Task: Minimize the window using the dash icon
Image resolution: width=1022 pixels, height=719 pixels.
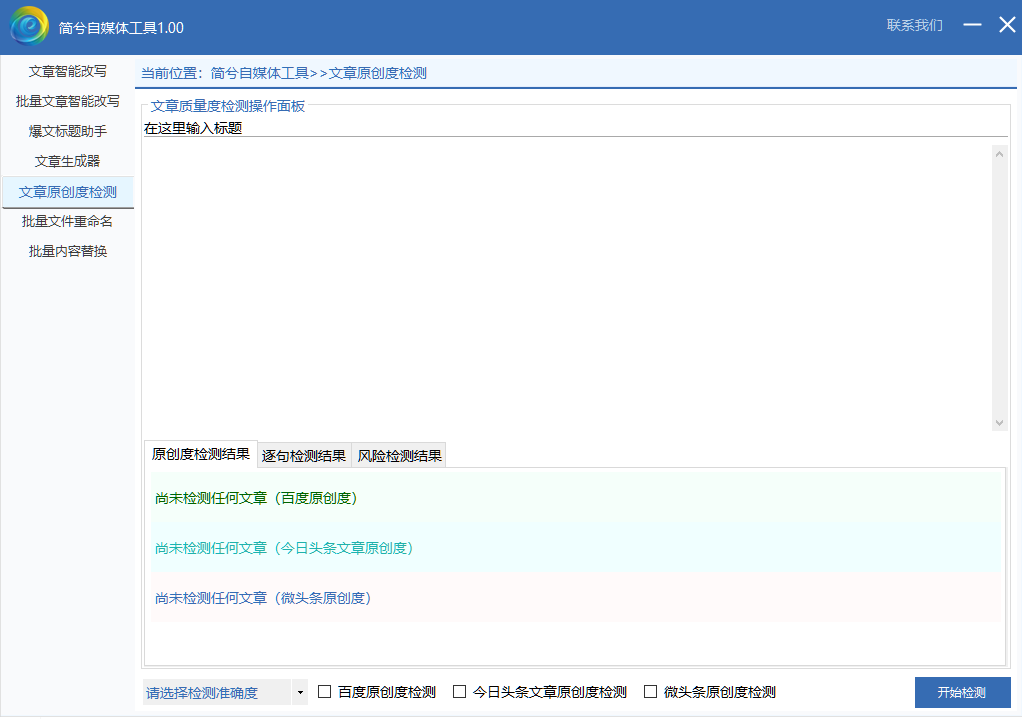Action: coord(972,25)
